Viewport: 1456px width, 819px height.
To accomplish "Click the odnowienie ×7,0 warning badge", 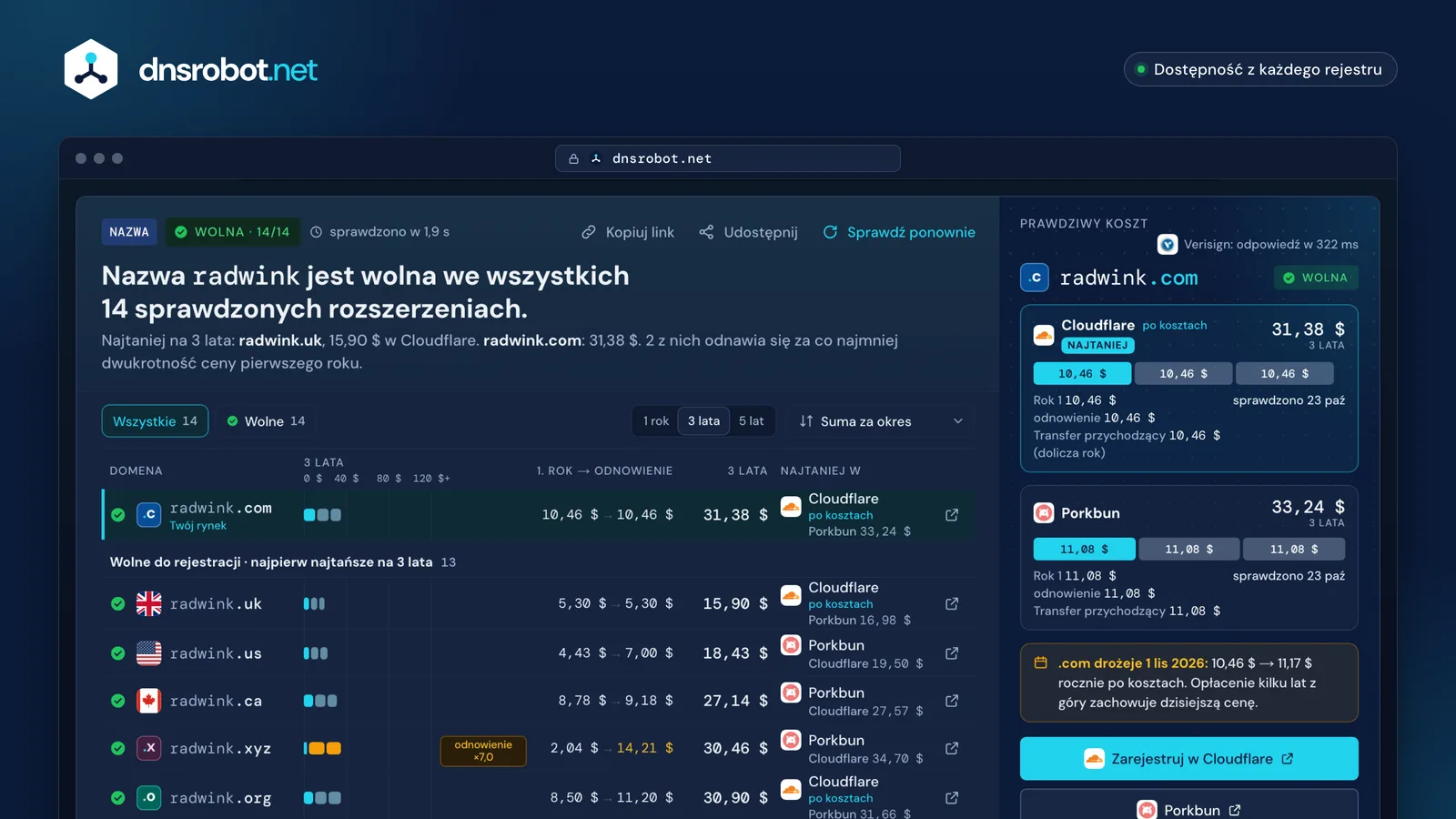I will click(x=483, y=751).
